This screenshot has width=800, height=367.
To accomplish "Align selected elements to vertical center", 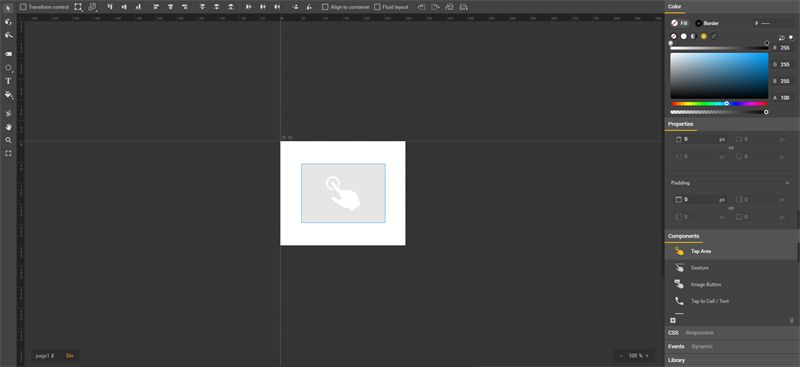I will pyautogui.click(x=123, y=7).
